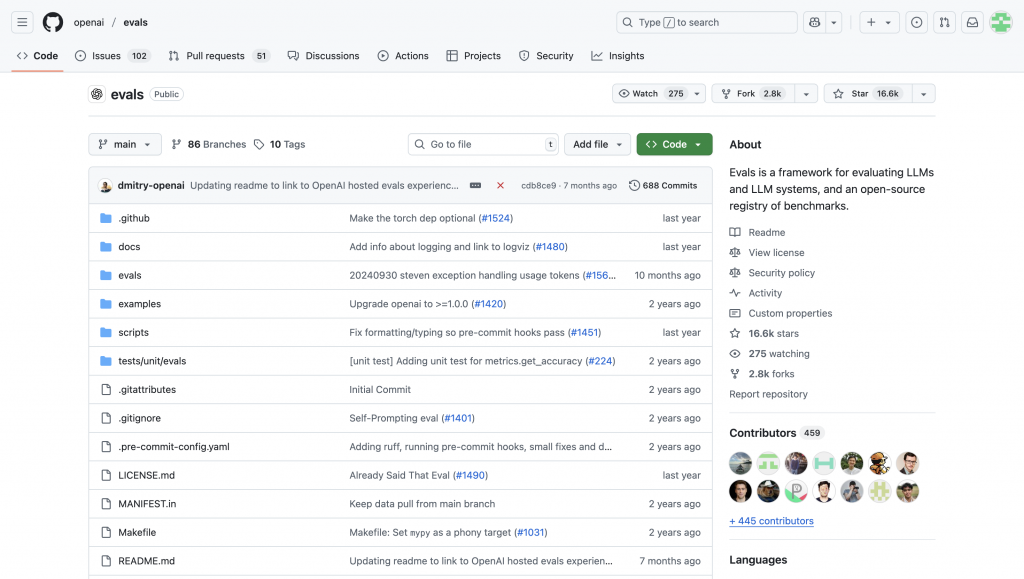This screenshot has height=579, width=1024.
Task: Open the notifications inbox icon
Action: point(972,22)
